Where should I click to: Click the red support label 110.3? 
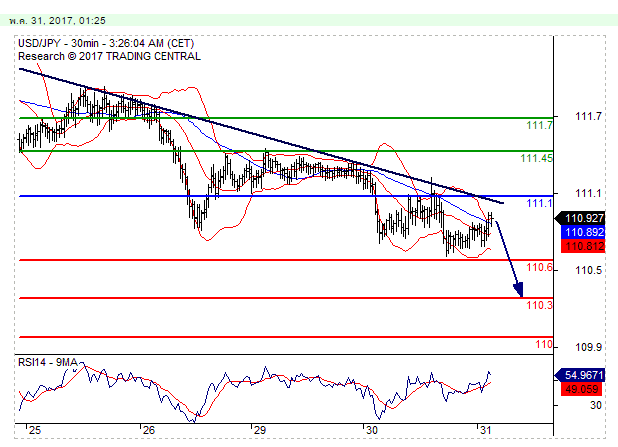pyautogui.click(x=540, y=305)
